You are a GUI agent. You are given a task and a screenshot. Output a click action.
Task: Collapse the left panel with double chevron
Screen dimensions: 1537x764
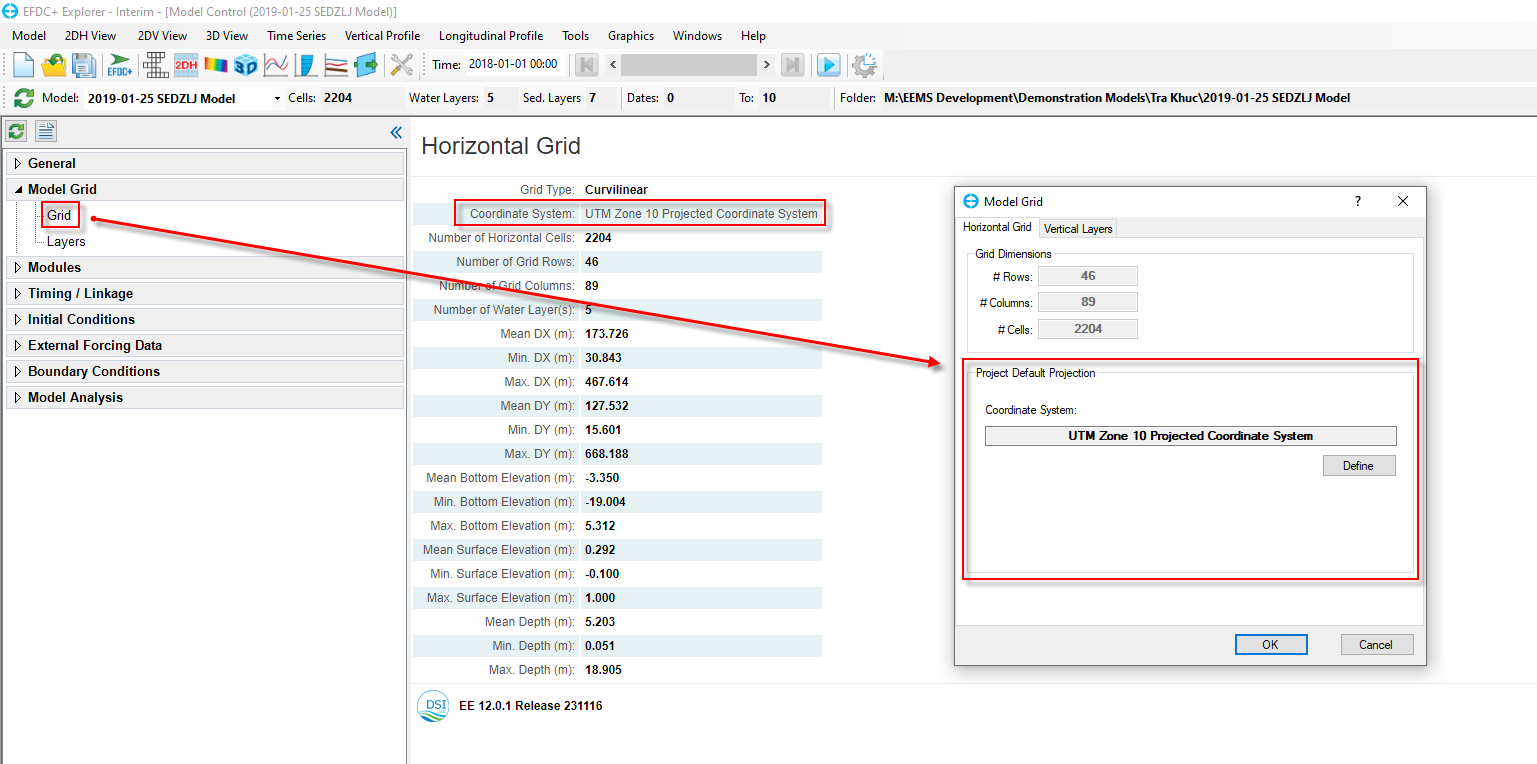click(396, 132)
